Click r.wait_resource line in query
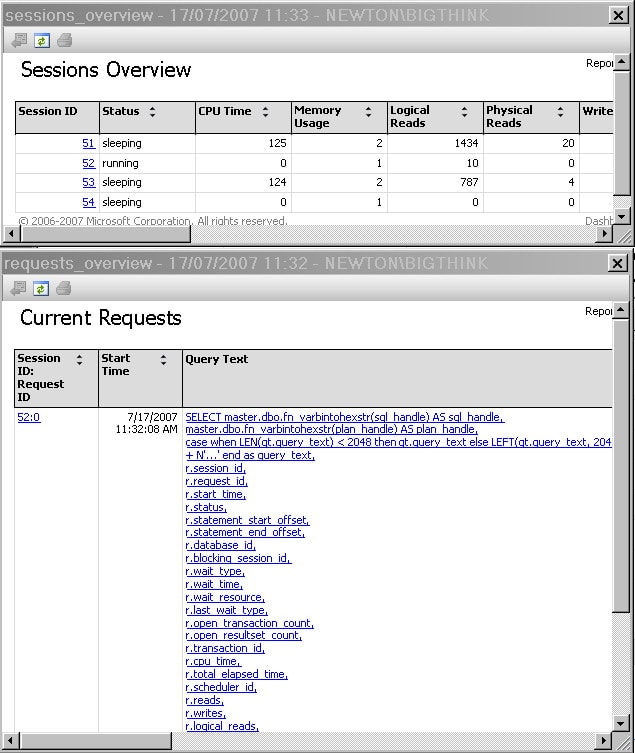635x753 pixels. (x=225, y=597)
